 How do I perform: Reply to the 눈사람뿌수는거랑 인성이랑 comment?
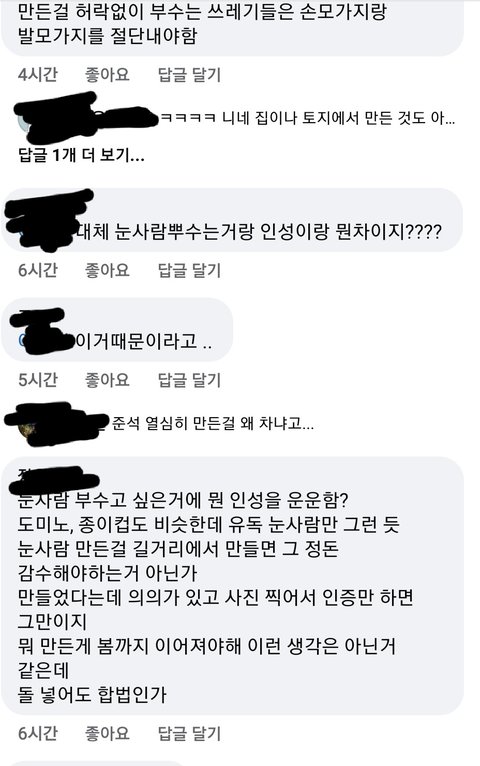[x=189, y=270]
